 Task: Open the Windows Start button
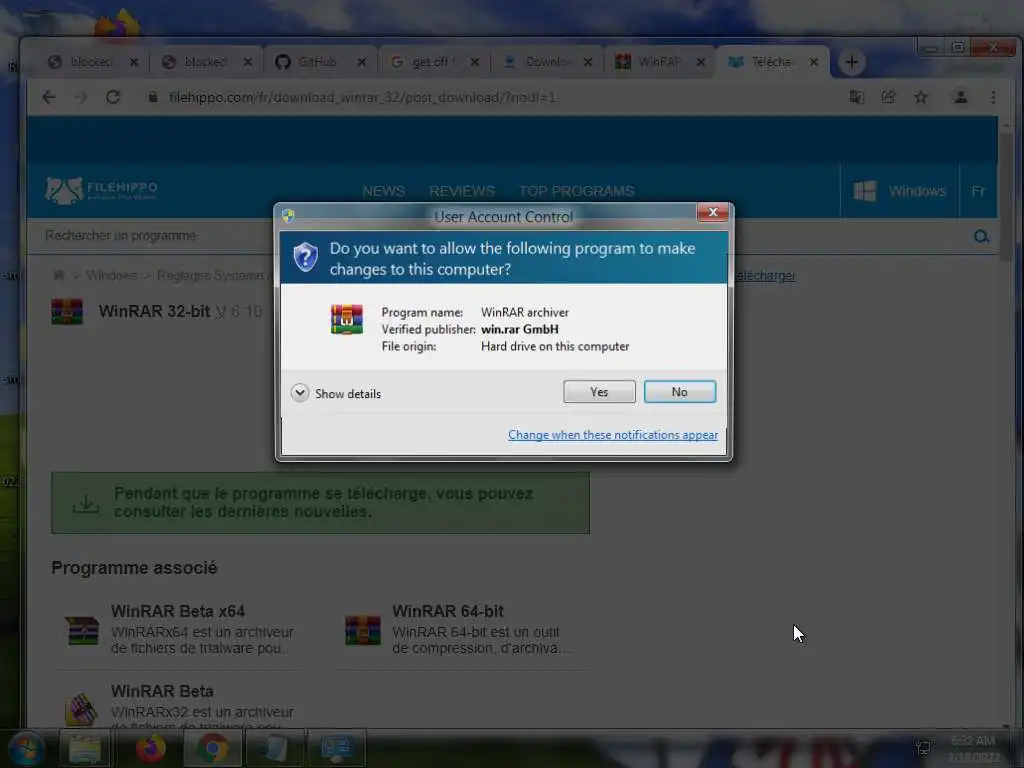[x=27, y=748]
